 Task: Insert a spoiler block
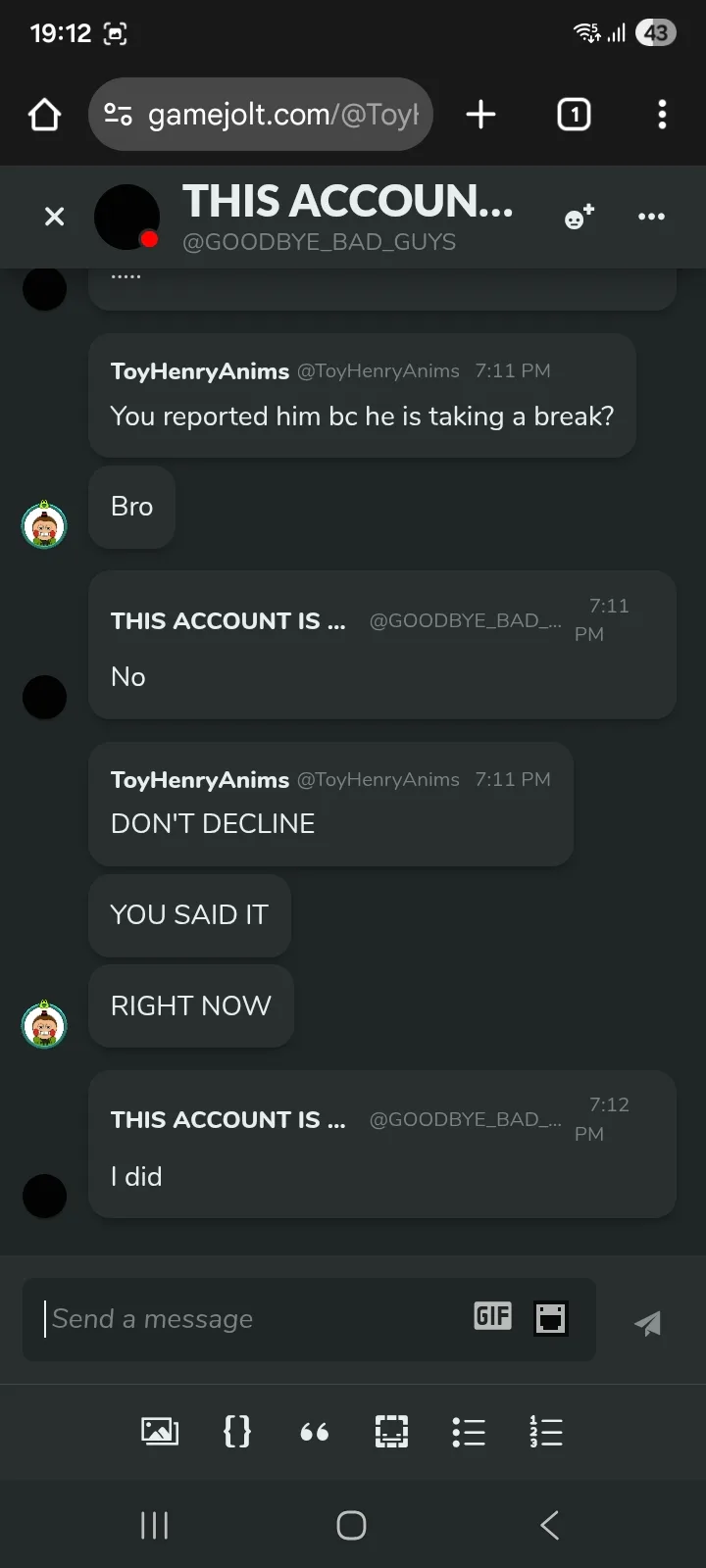391,1432
